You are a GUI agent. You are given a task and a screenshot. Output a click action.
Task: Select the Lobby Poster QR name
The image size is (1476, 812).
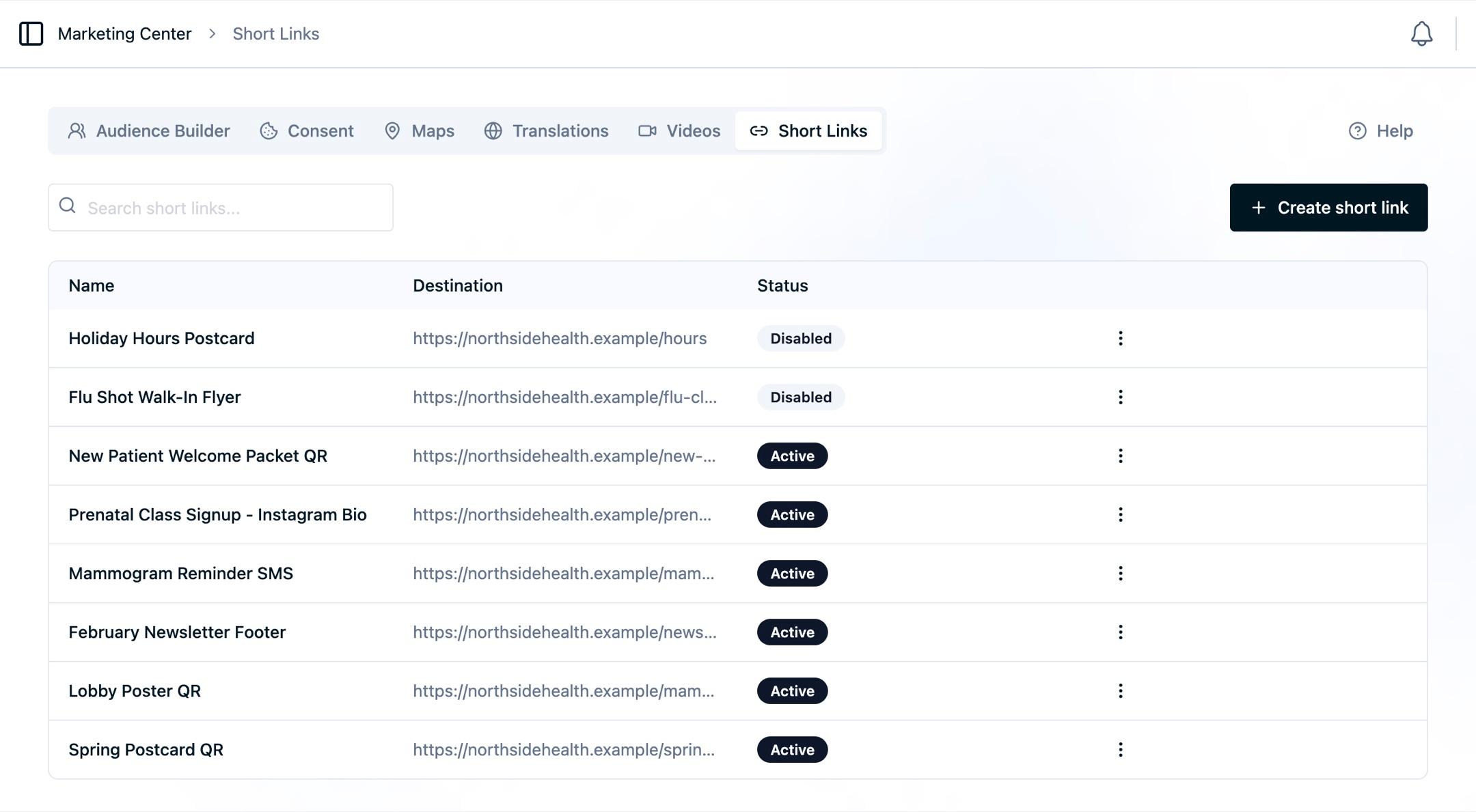click(x=135, y=691)
